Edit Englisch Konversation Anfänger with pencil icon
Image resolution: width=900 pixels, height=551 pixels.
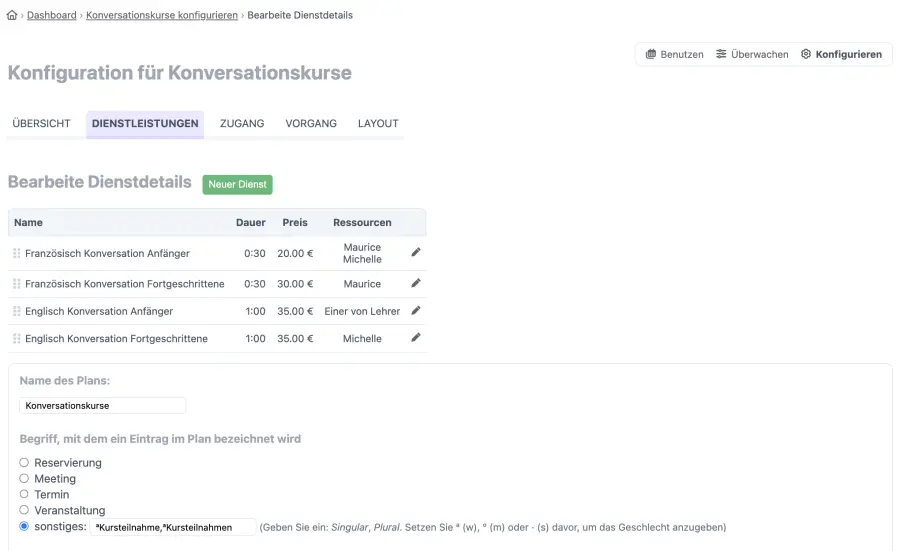click(x=416, y=311)
